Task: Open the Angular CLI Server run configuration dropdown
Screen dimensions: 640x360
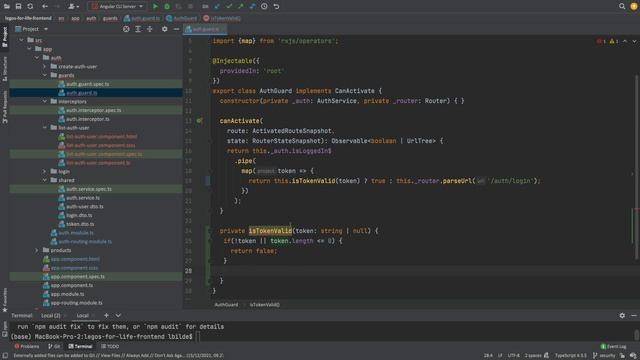Action: [x=117, y=7]
